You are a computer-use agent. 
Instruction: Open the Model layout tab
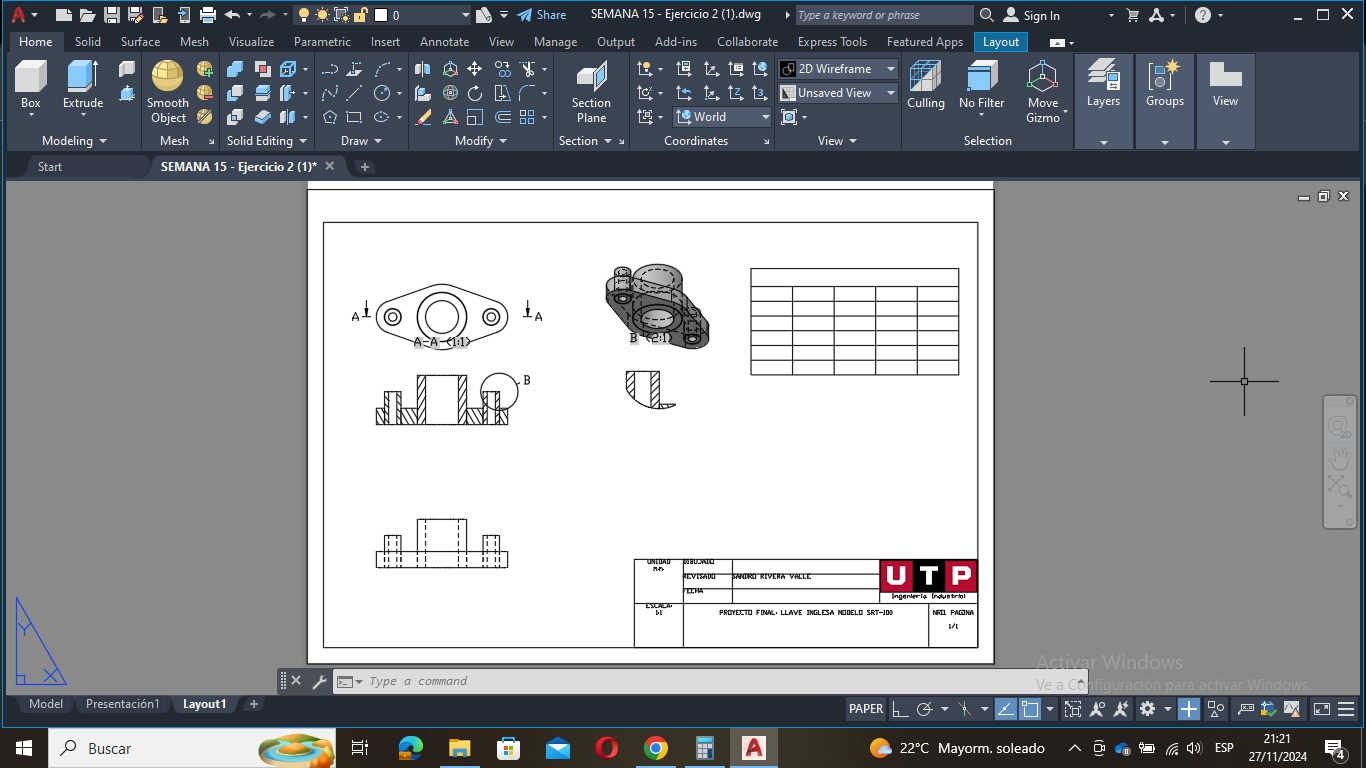click(x=46, y=704)
